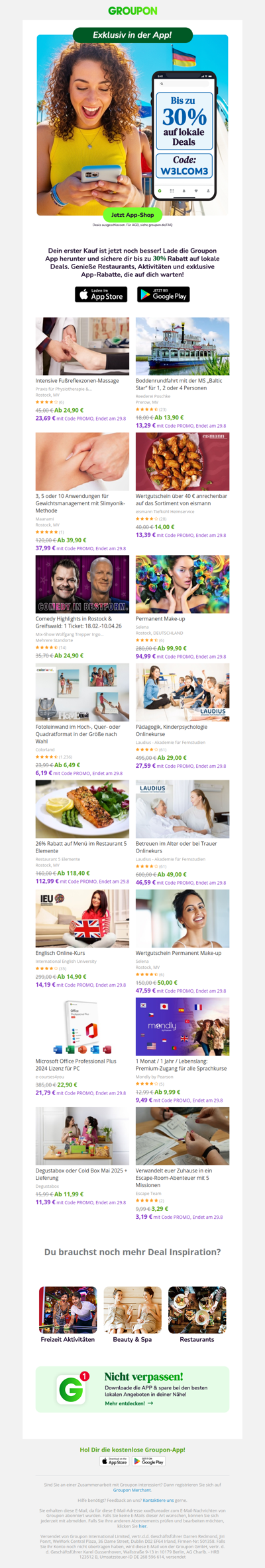The height and width of the screenshot is (1568, 265).
Task: Open the Boddenrundfahrt MS Baltic Star deal
Action: [182, 346]
